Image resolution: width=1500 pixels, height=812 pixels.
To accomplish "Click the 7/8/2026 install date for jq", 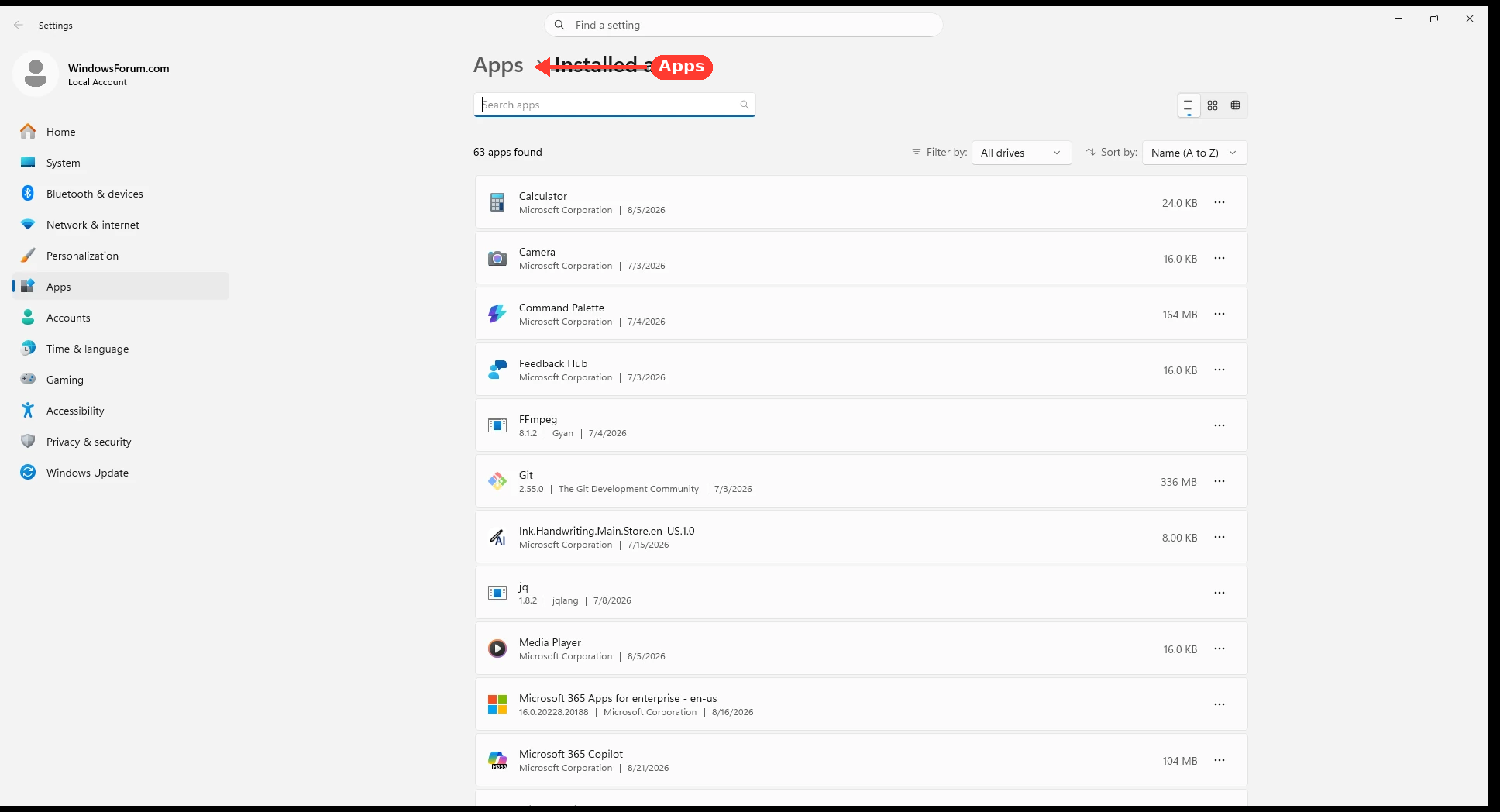I will pyautogui.click(x=612, y=600).
